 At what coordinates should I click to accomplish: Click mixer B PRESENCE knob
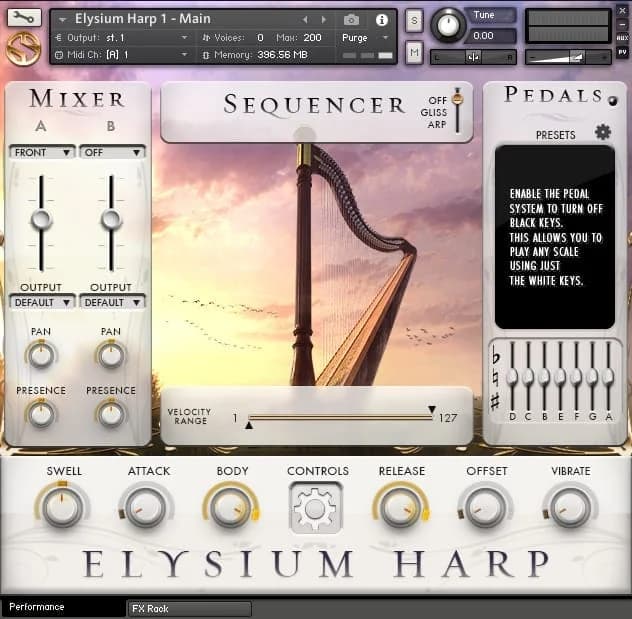point(111,414)
